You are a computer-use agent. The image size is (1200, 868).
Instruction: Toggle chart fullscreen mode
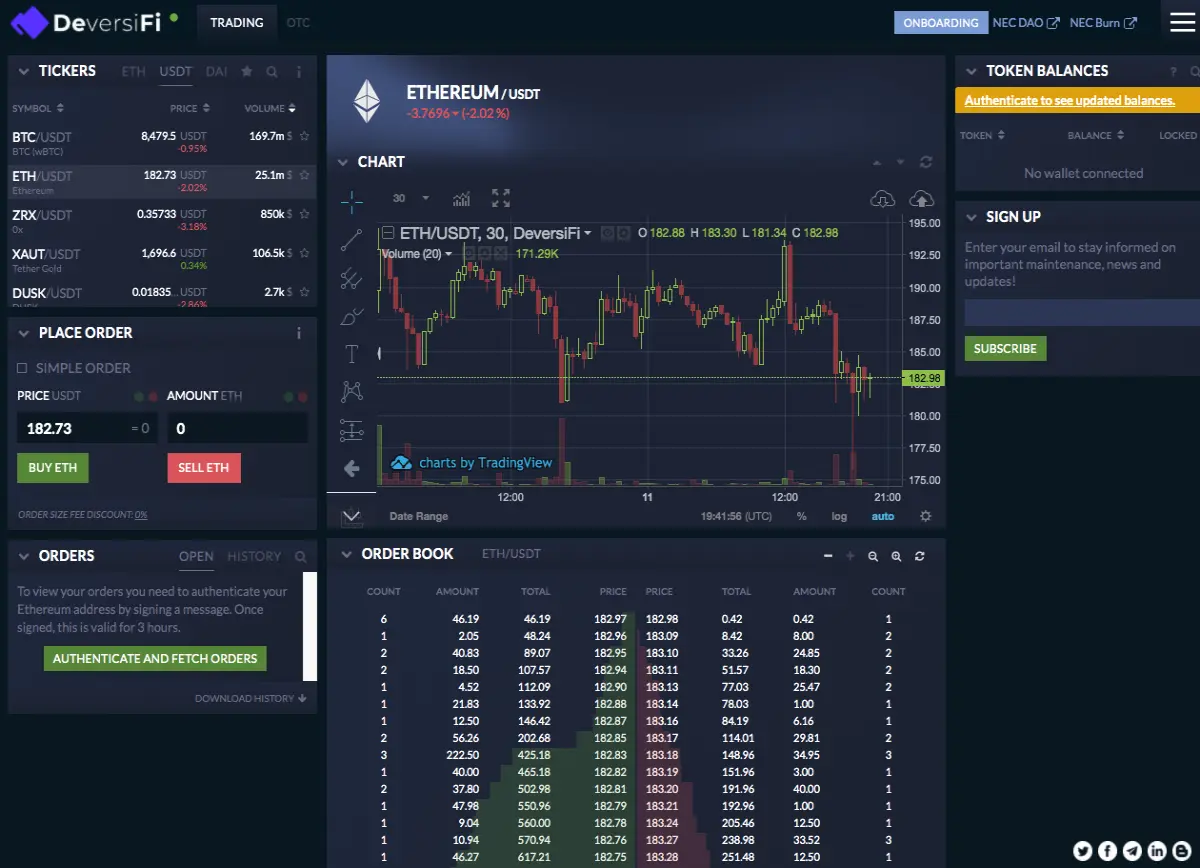501,198
